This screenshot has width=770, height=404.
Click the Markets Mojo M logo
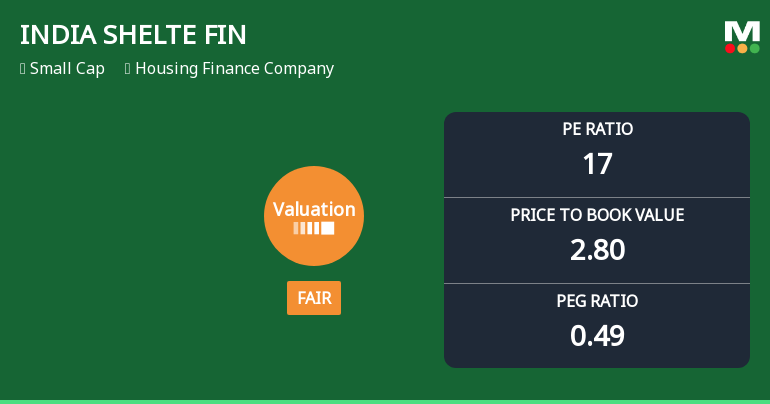coord(742,31)
